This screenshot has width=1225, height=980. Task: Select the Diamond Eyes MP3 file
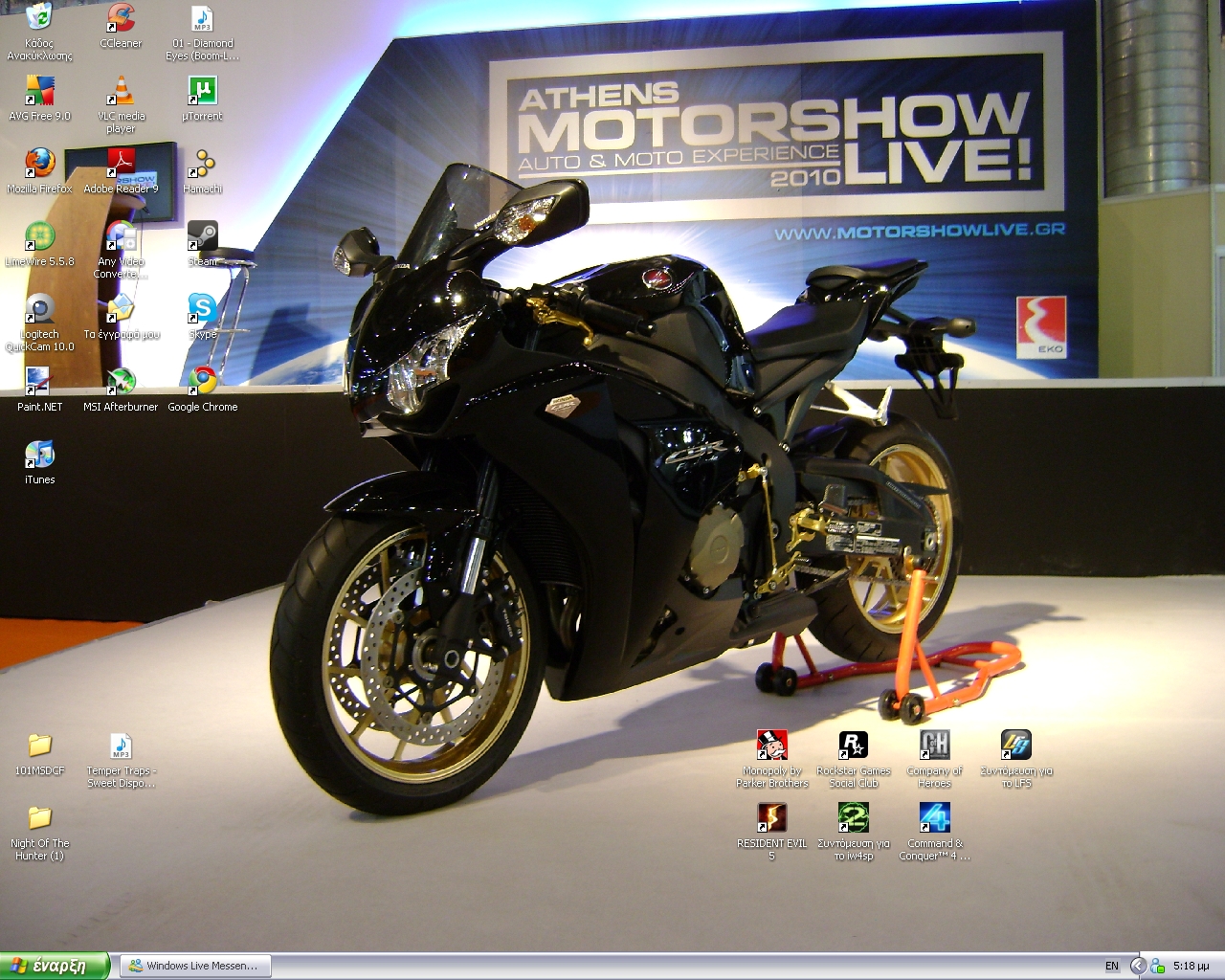point(202,33)
